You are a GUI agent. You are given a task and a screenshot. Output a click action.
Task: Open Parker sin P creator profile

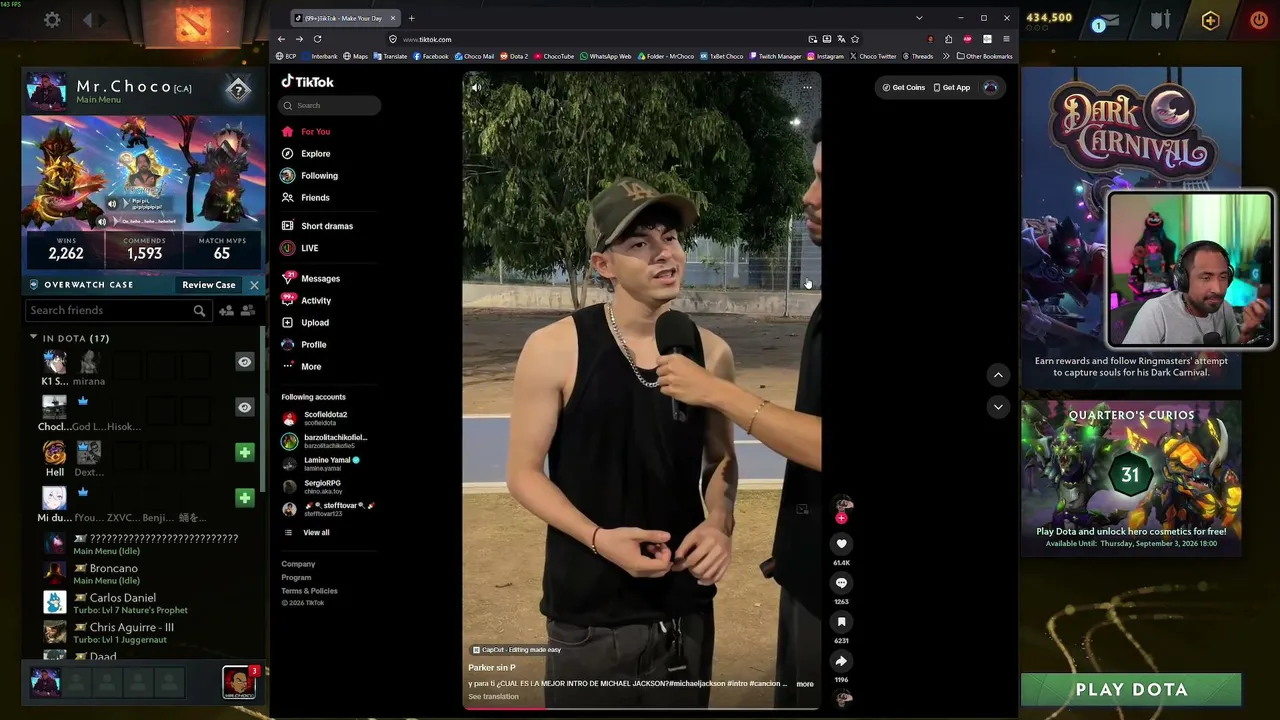click(x=492, y=668)
